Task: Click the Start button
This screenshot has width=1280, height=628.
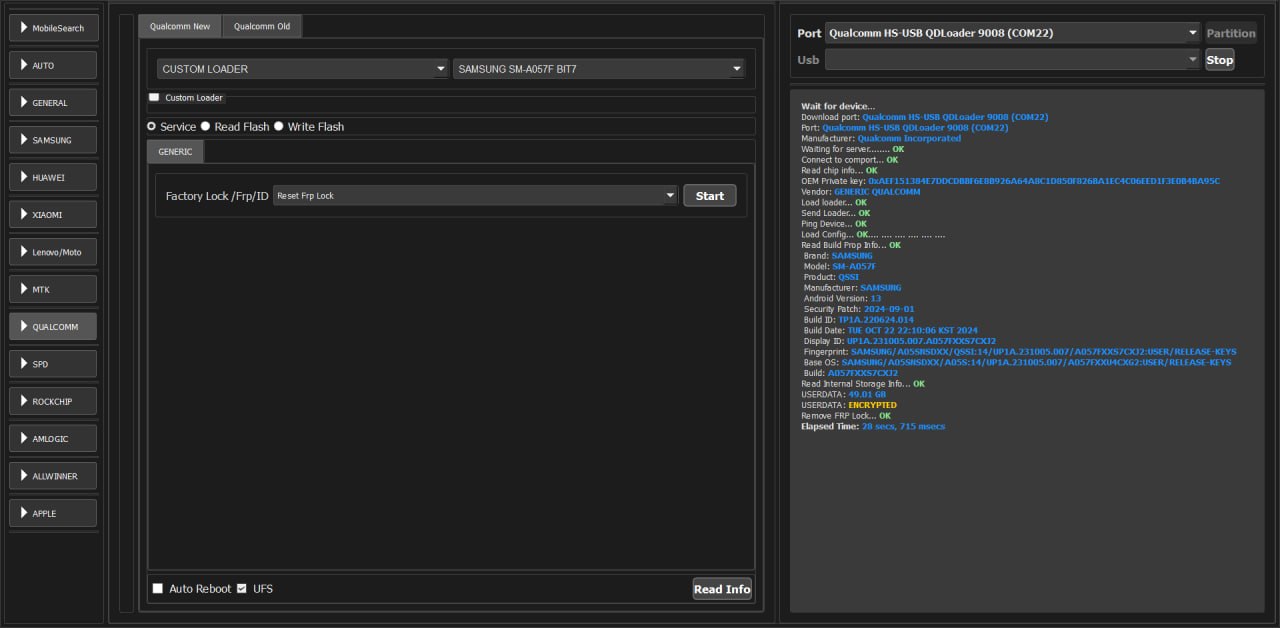Action: (x=710, y=196)
